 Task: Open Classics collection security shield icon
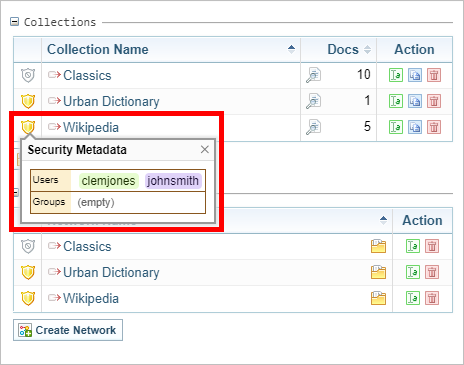click(28, 75)
